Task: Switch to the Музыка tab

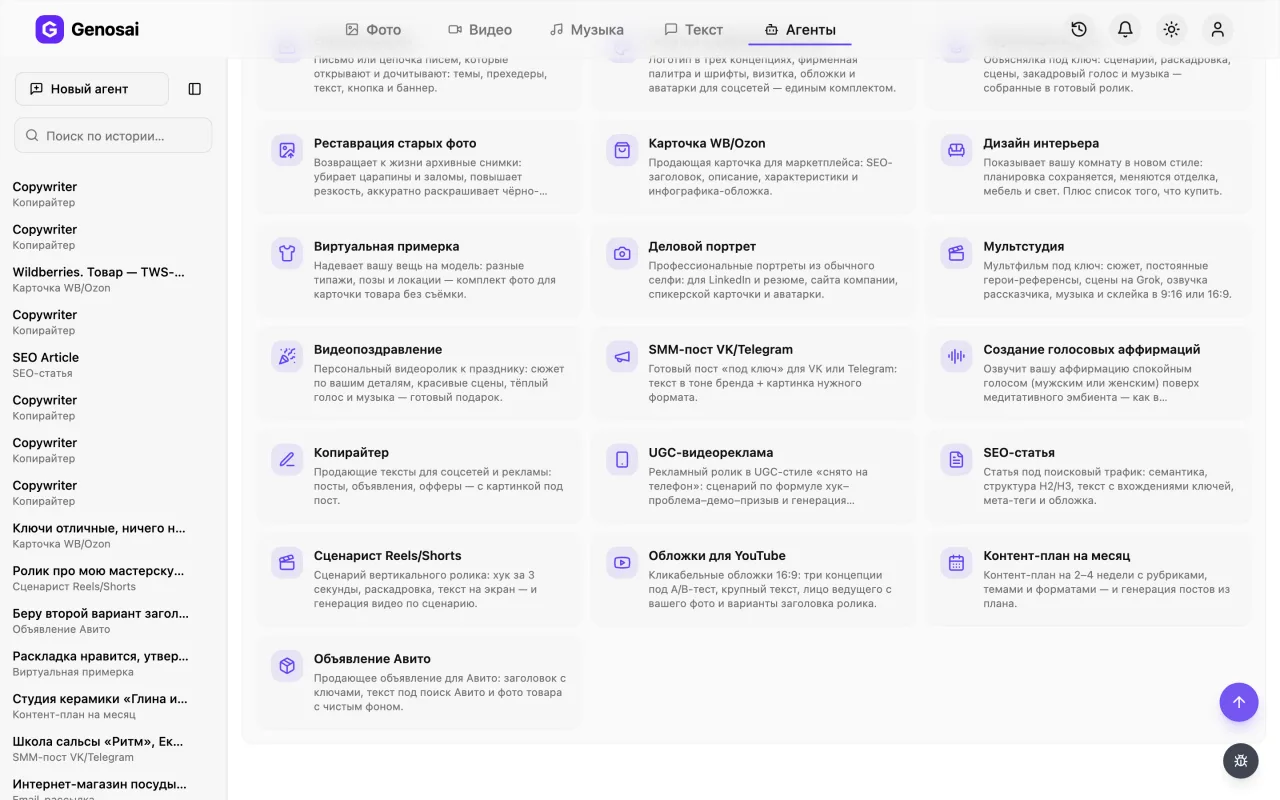Action: tap(587, 30)
